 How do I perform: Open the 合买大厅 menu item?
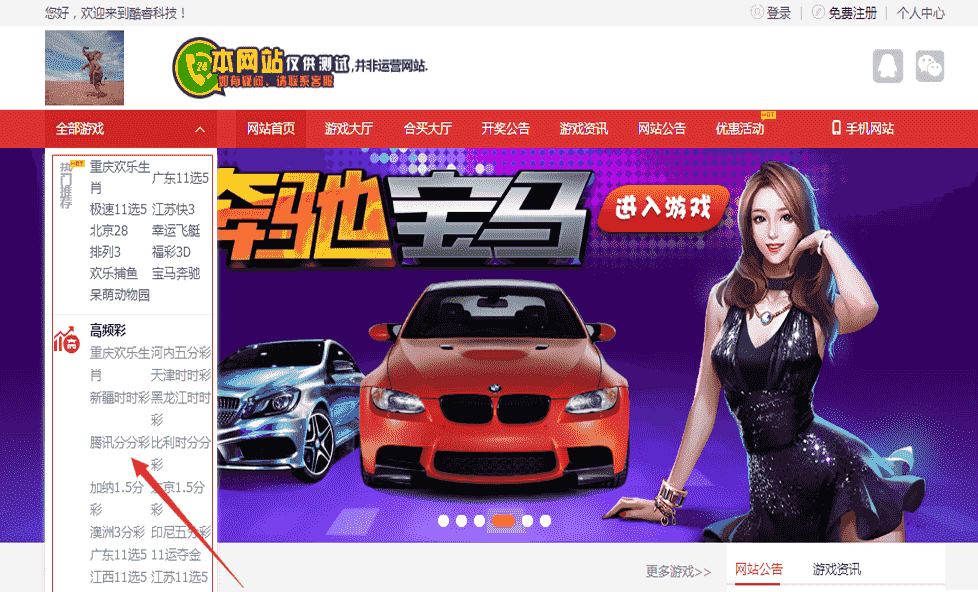pyautogui.click(x=427, y=128)
